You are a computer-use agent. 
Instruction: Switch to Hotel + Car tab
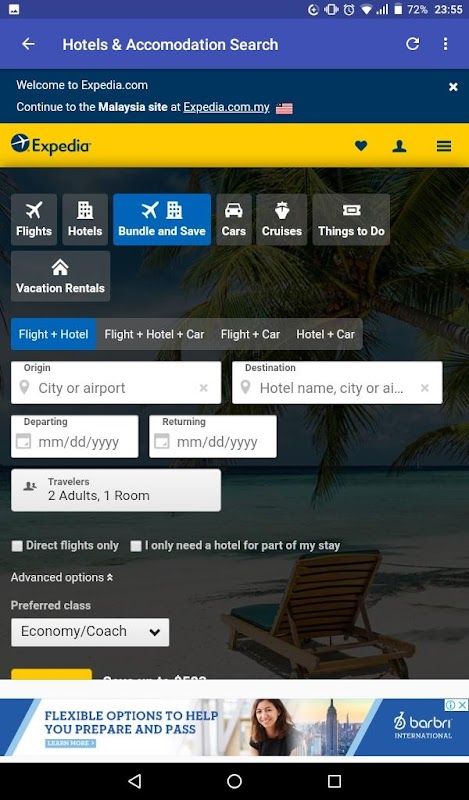coord(326,334)
